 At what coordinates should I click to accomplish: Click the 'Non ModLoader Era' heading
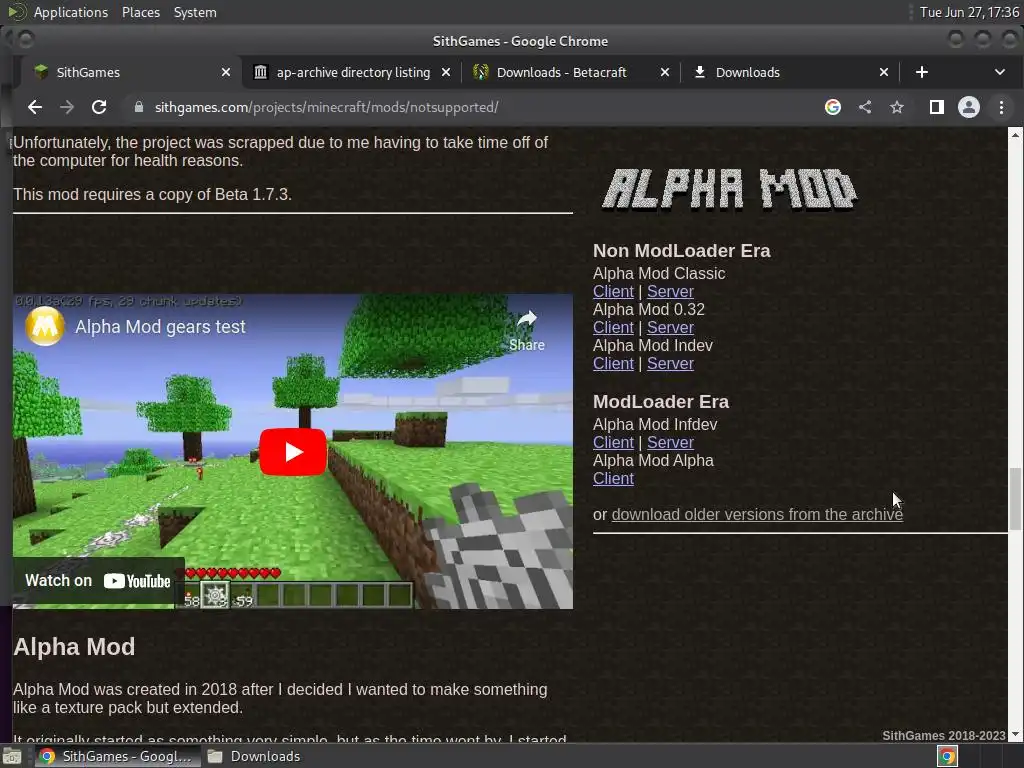681,251
